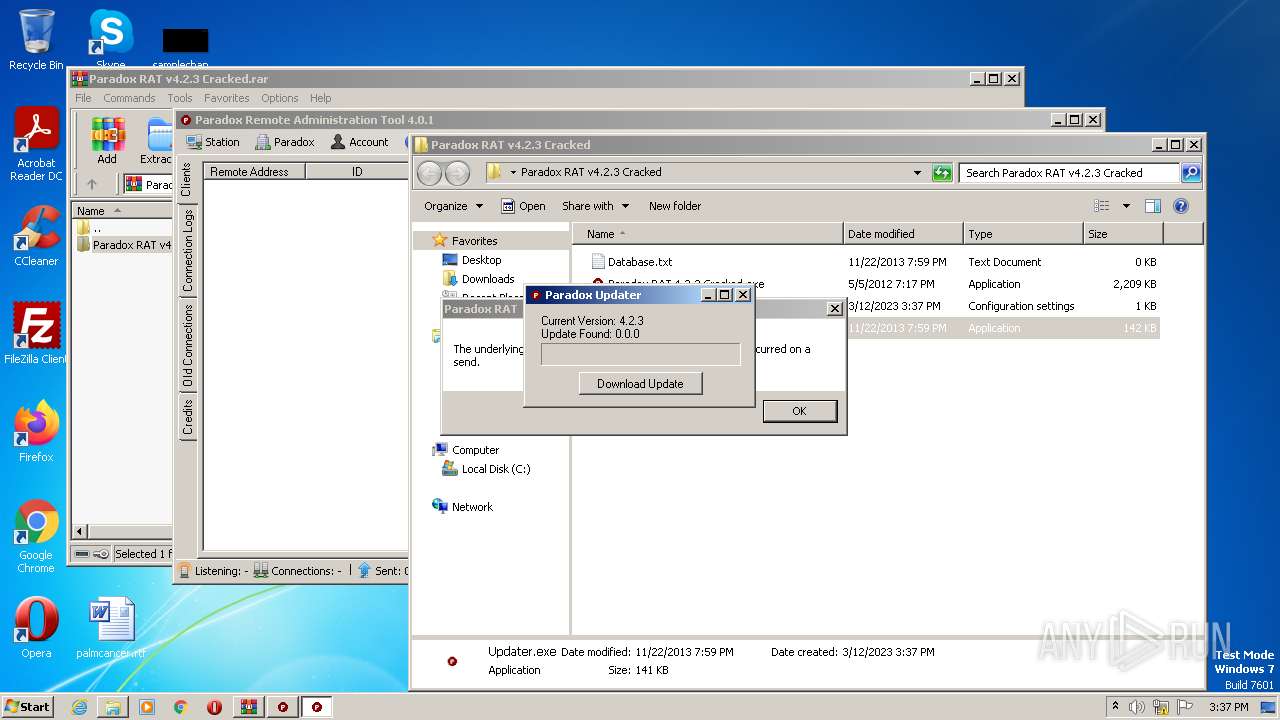Expand the view options dropdown arrow
This screenshot has height=720, width=1280.
pyautogui.click(x=1126, y=206)
